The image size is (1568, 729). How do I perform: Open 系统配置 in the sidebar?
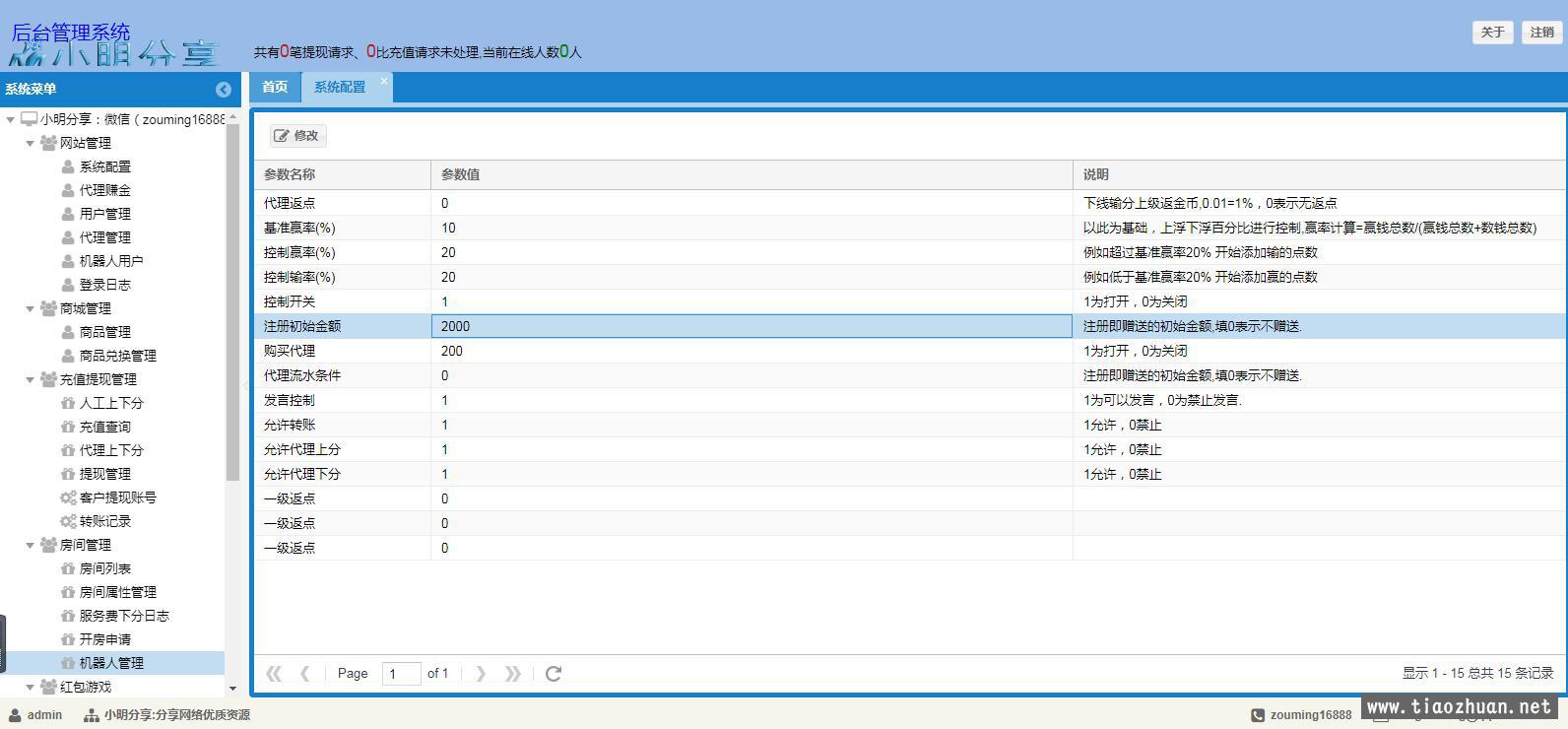pos(104,166)
